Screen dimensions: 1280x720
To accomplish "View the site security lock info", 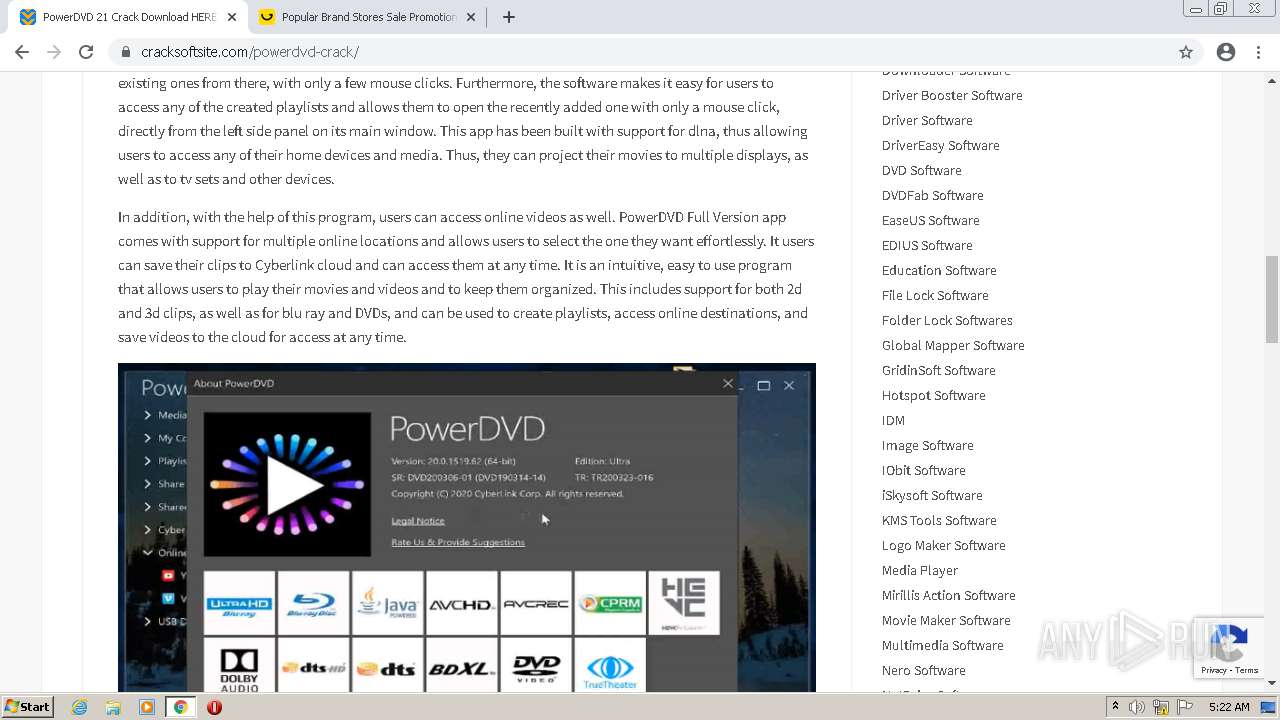I will 126,52.
